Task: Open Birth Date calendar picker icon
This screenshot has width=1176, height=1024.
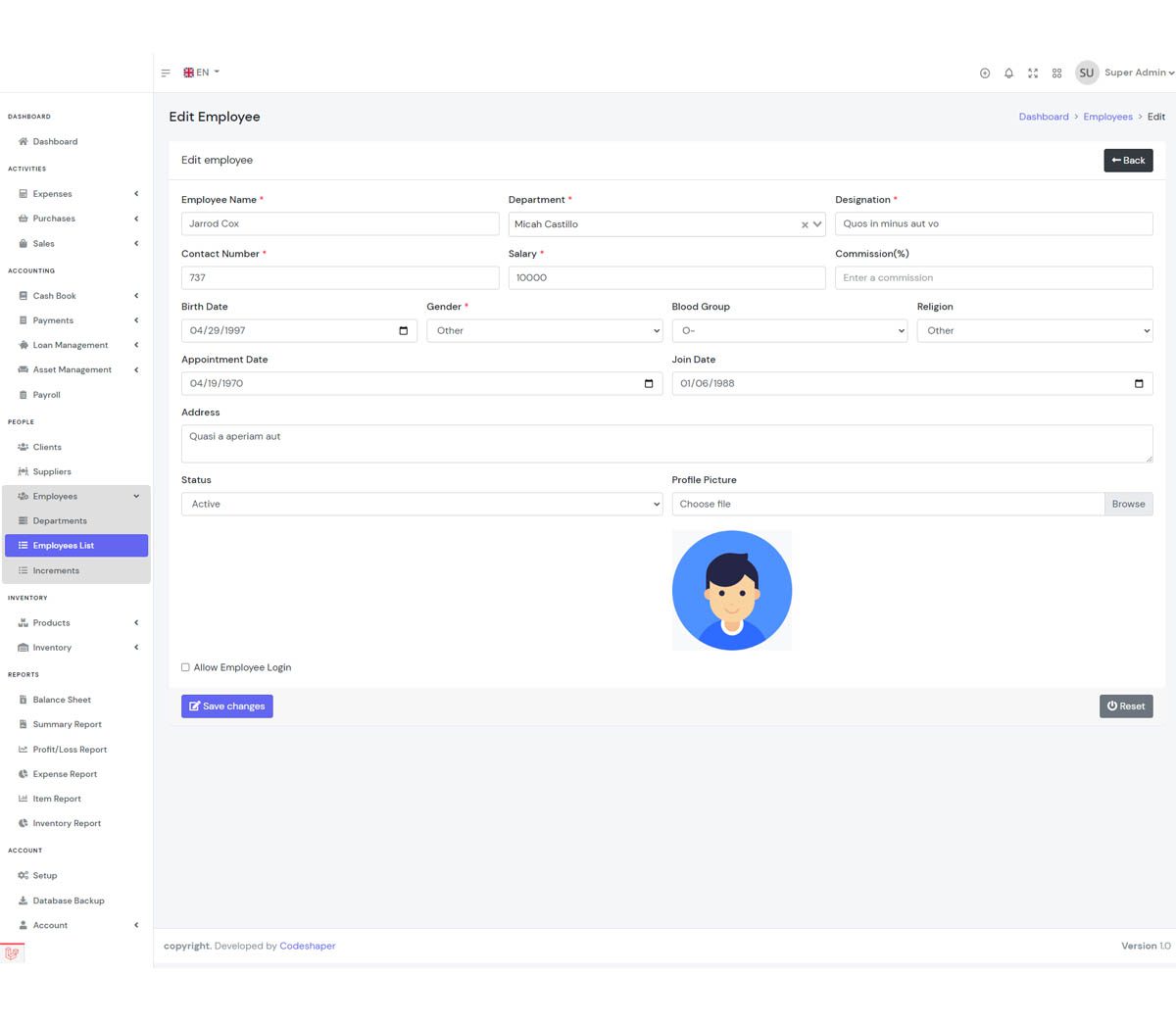Action: tap(403, 331)
